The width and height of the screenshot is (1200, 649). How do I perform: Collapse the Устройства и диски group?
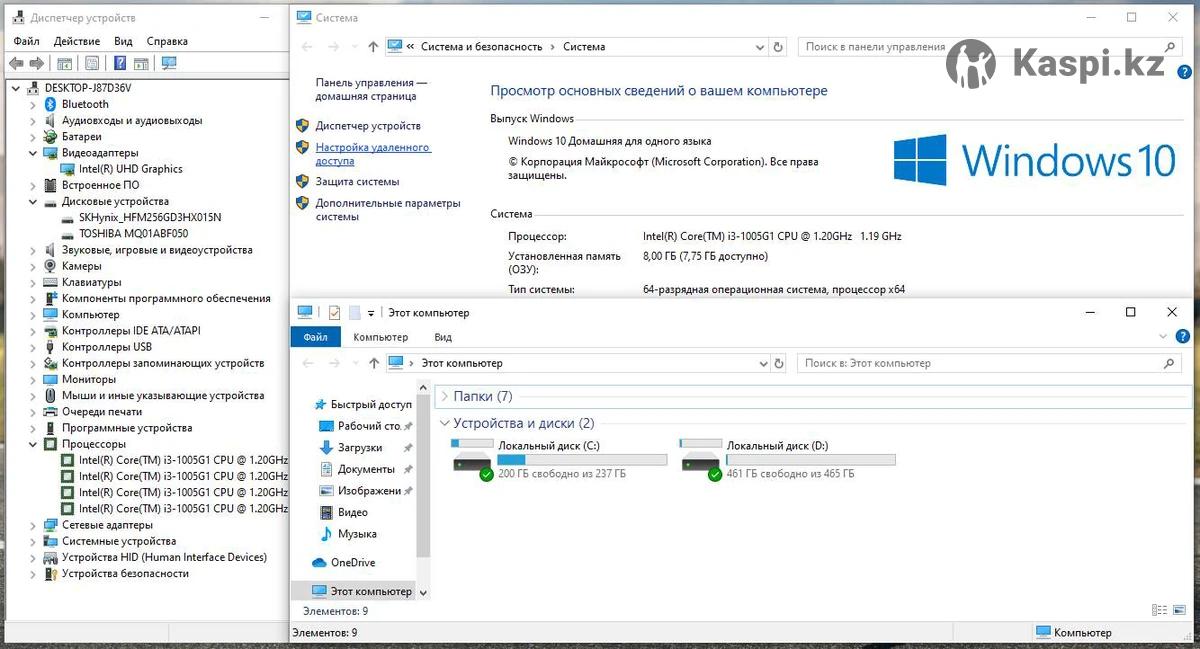click(x=444, y=424)
